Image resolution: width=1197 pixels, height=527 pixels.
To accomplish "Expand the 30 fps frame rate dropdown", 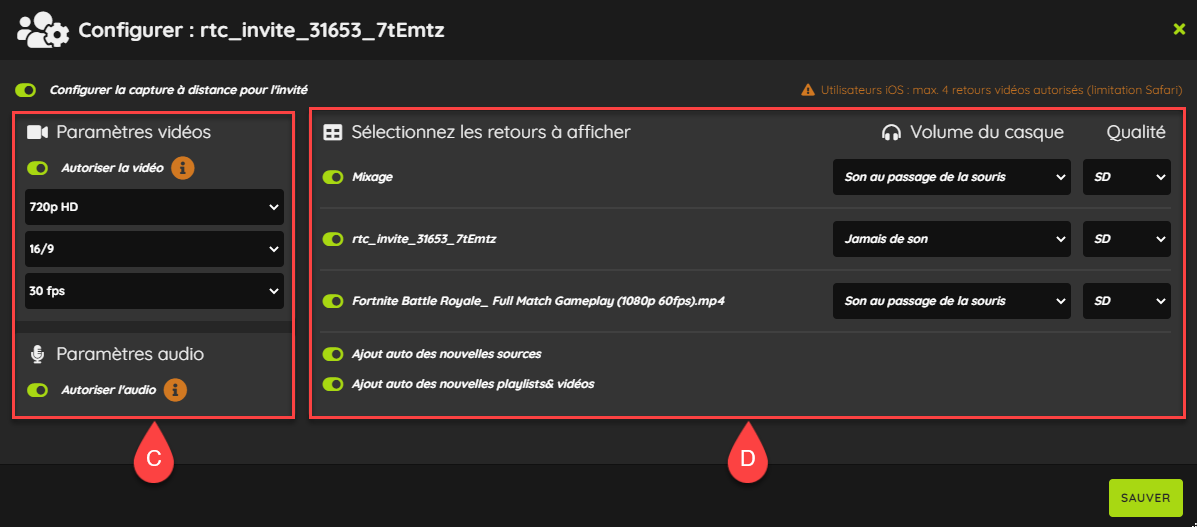I will [x=154, y=291].
